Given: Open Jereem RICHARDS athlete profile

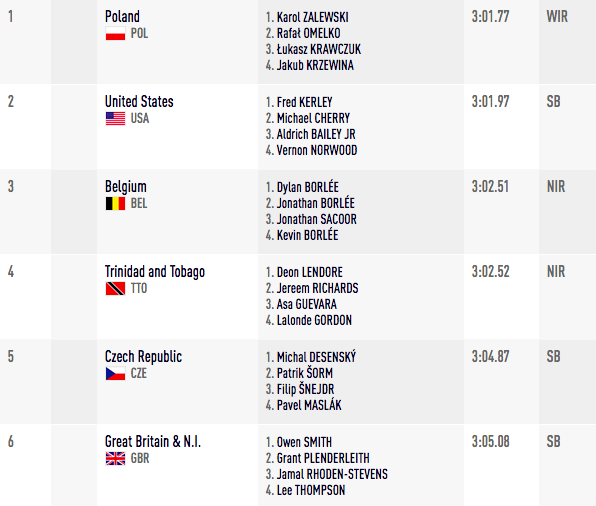Looking at the screenshot, I should [317, 288].
